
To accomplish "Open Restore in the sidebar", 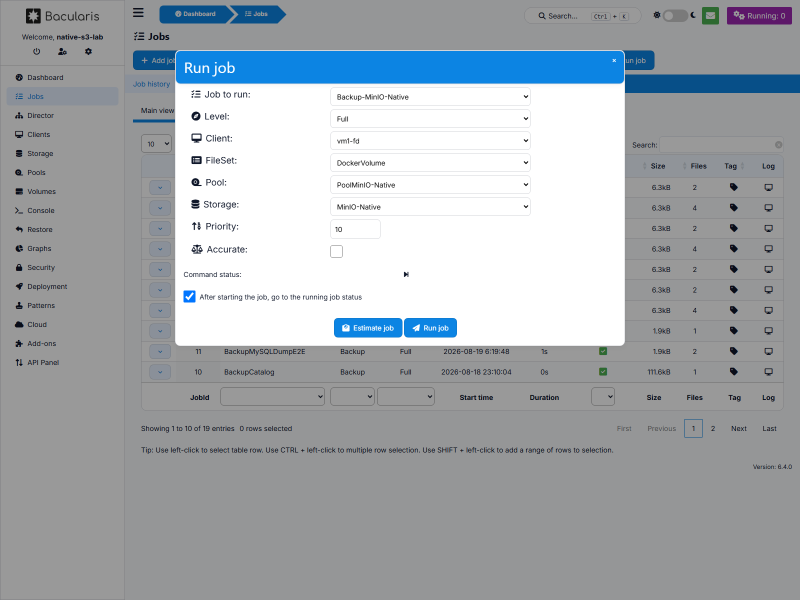I will [62, 230].
